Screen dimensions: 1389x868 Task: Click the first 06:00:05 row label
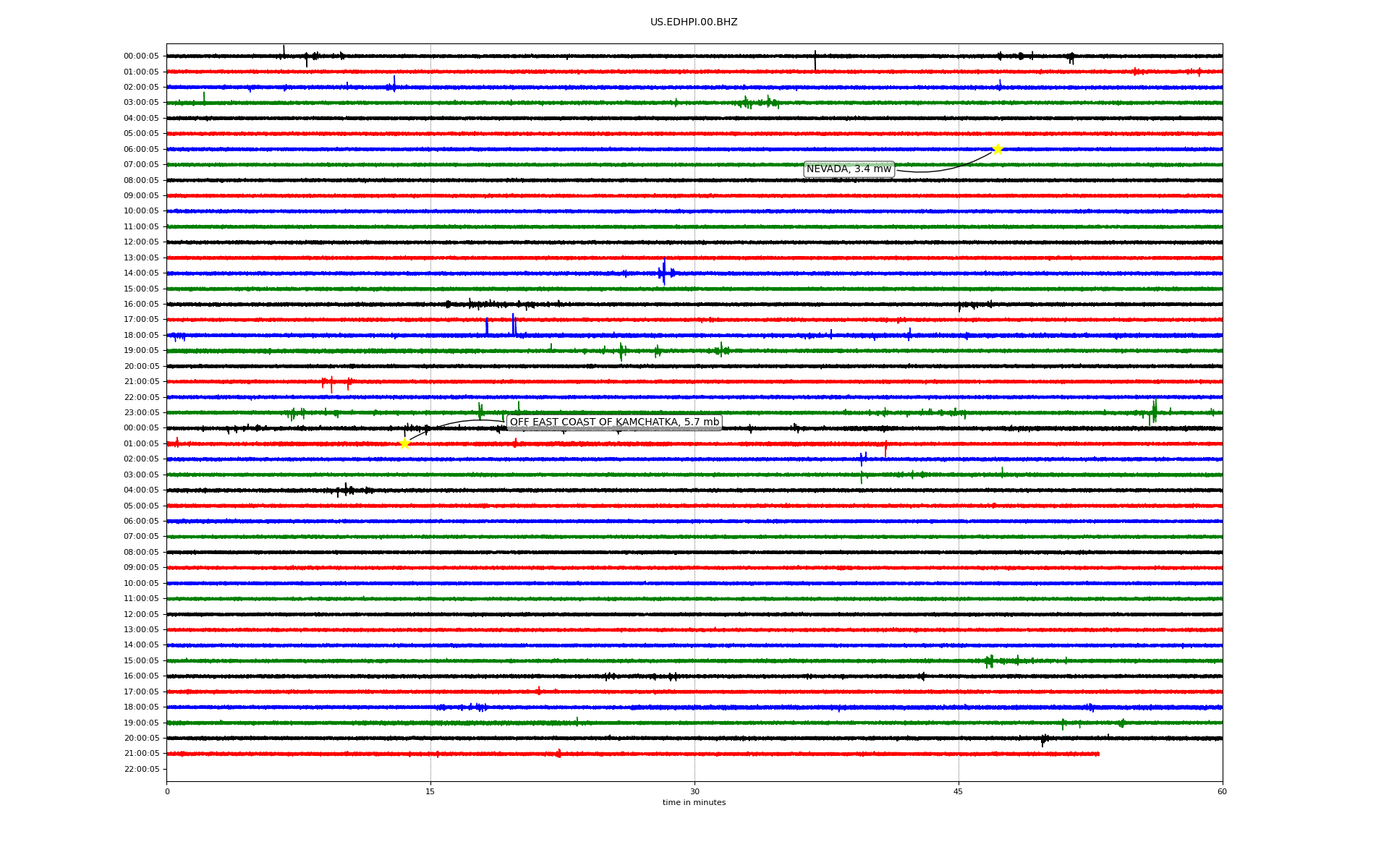141,150
